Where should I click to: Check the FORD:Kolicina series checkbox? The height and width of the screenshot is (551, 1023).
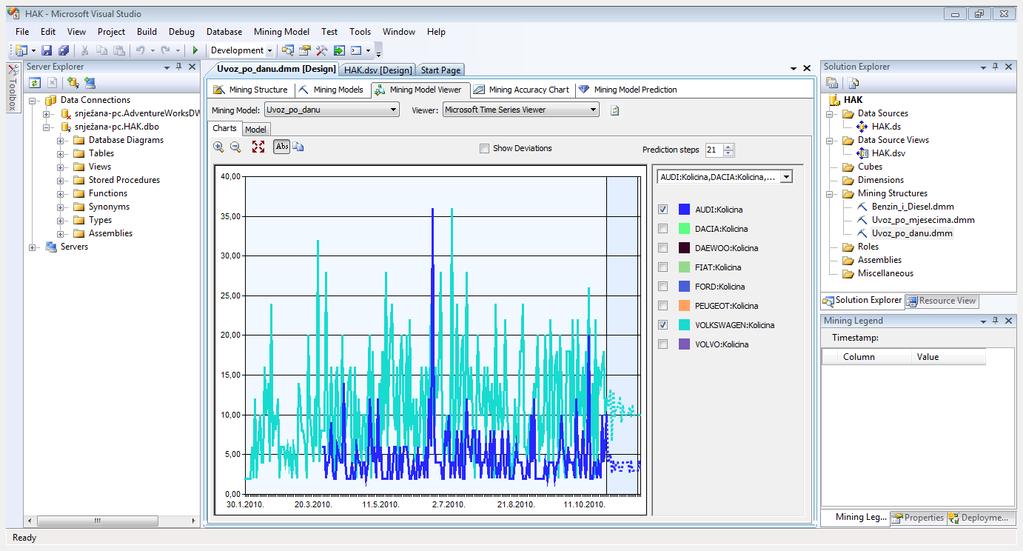[663, 286]
